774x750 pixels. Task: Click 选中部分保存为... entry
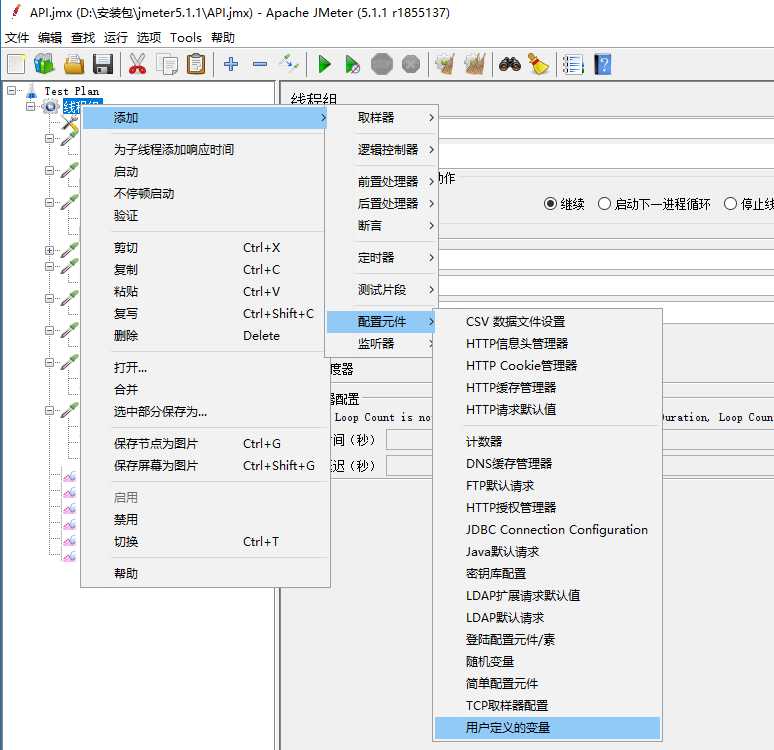tap(205, 411)
